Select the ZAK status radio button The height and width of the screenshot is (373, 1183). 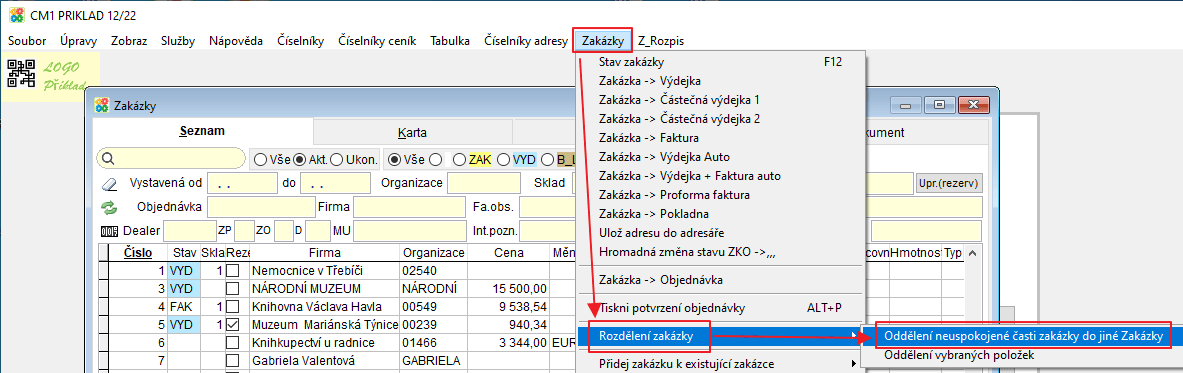pos(459,159)
